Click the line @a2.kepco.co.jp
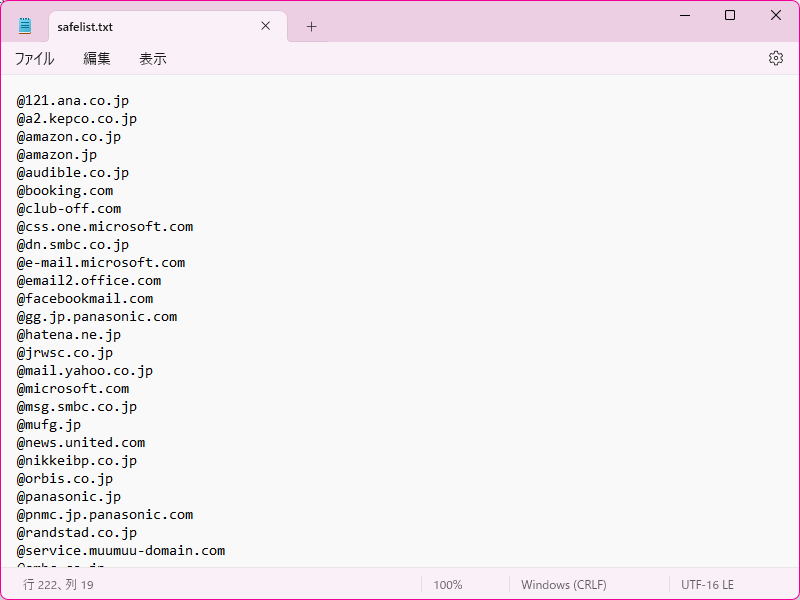Image resolution: width=800 pixels, height=600 pixels. coord(77,118)
